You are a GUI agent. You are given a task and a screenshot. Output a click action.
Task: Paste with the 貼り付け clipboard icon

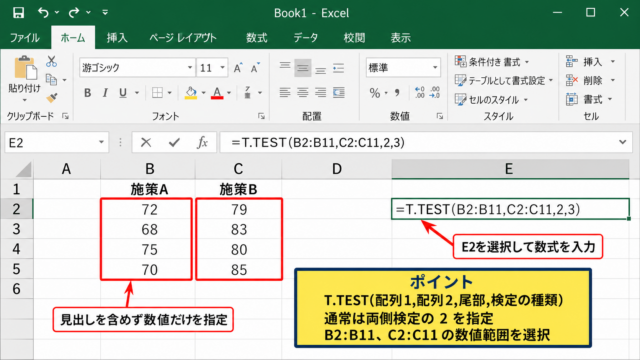25,69
